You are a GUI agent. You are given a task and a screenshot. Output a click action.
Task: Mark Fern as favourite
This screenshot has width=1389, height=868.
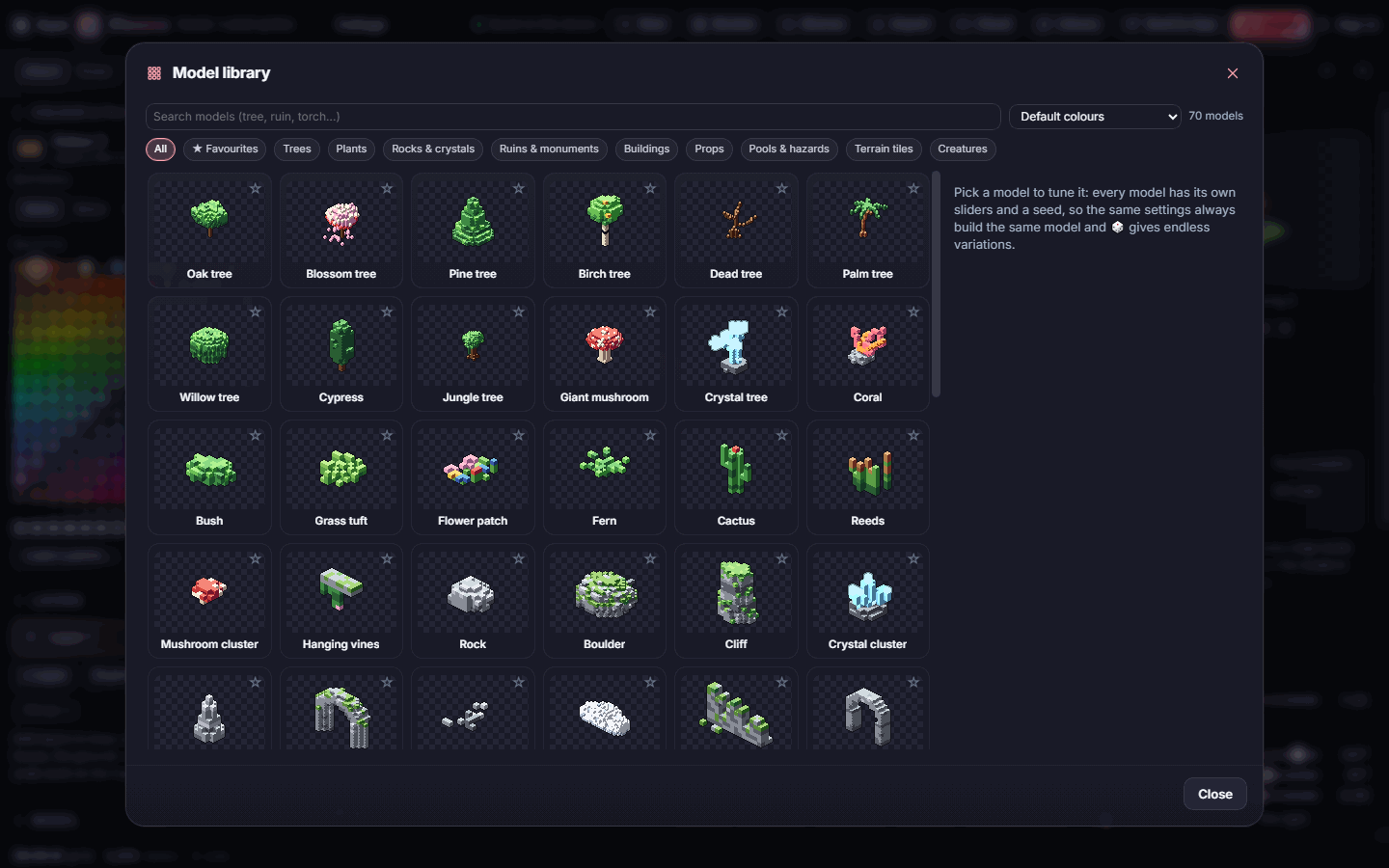tap(650, 436)
